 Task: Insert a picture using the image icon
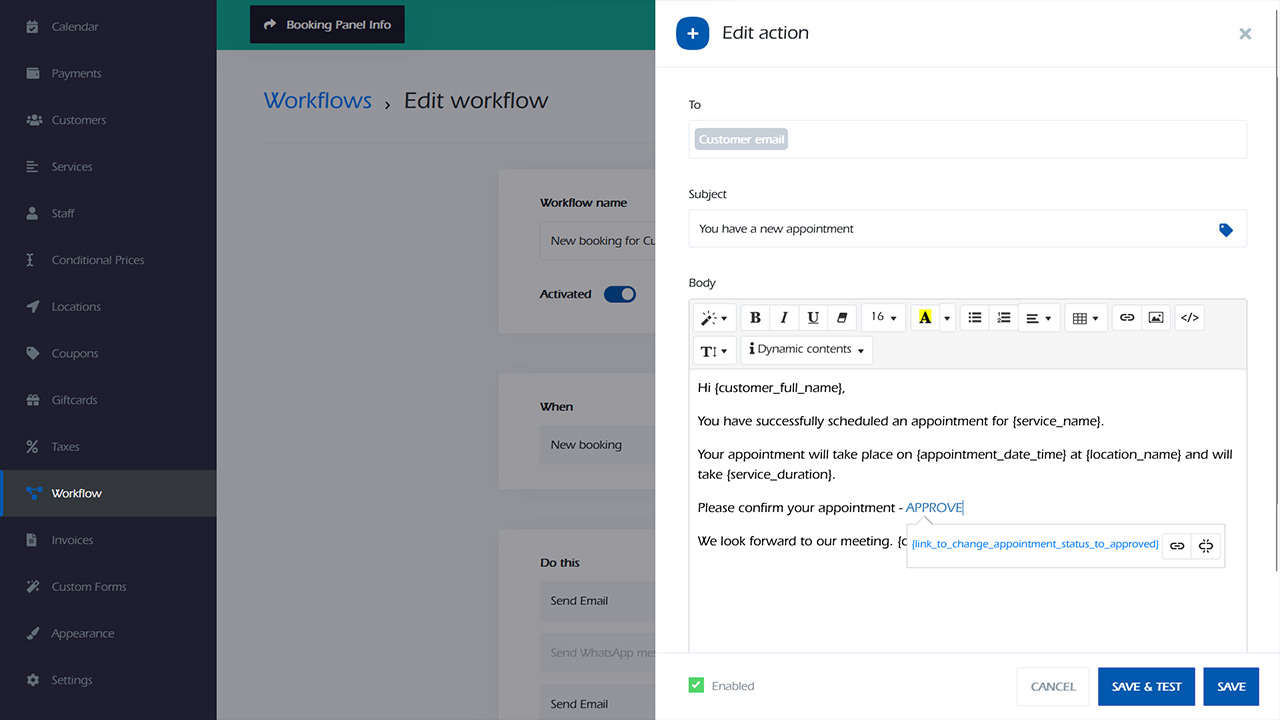pyautogui.click(x=1156, y=318)
